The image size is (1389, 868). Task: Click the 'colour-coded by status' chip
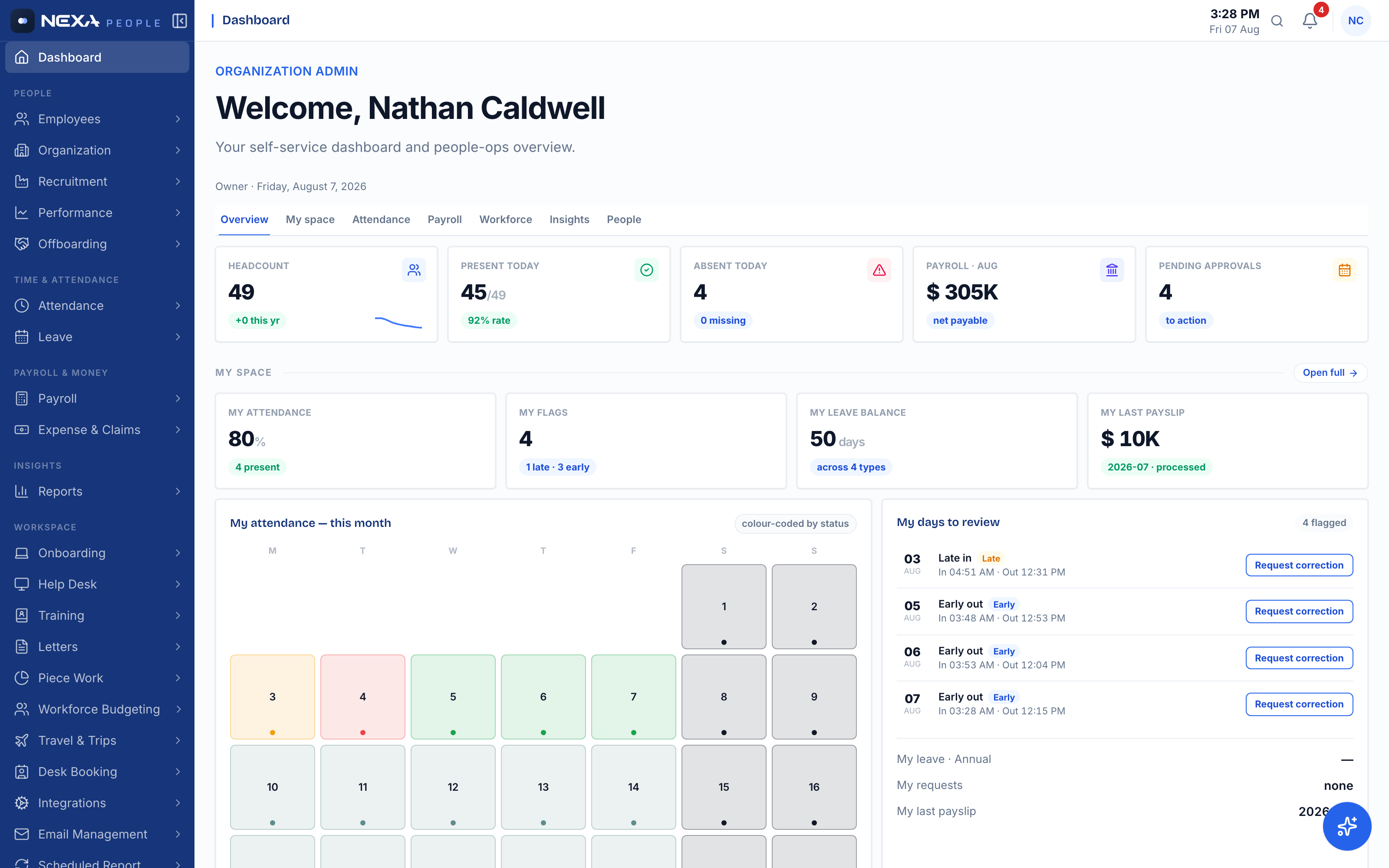click(x=795, y=523)
